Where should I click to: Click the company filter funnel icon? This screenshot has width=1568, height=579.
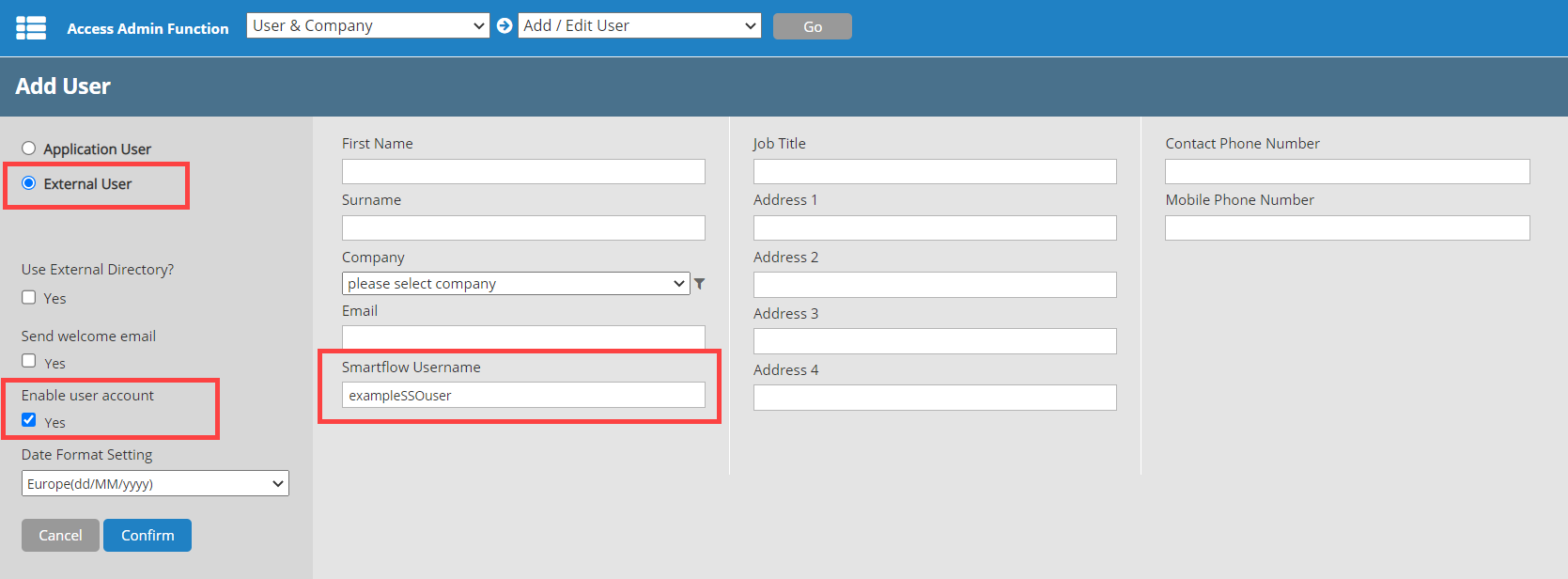699,284
